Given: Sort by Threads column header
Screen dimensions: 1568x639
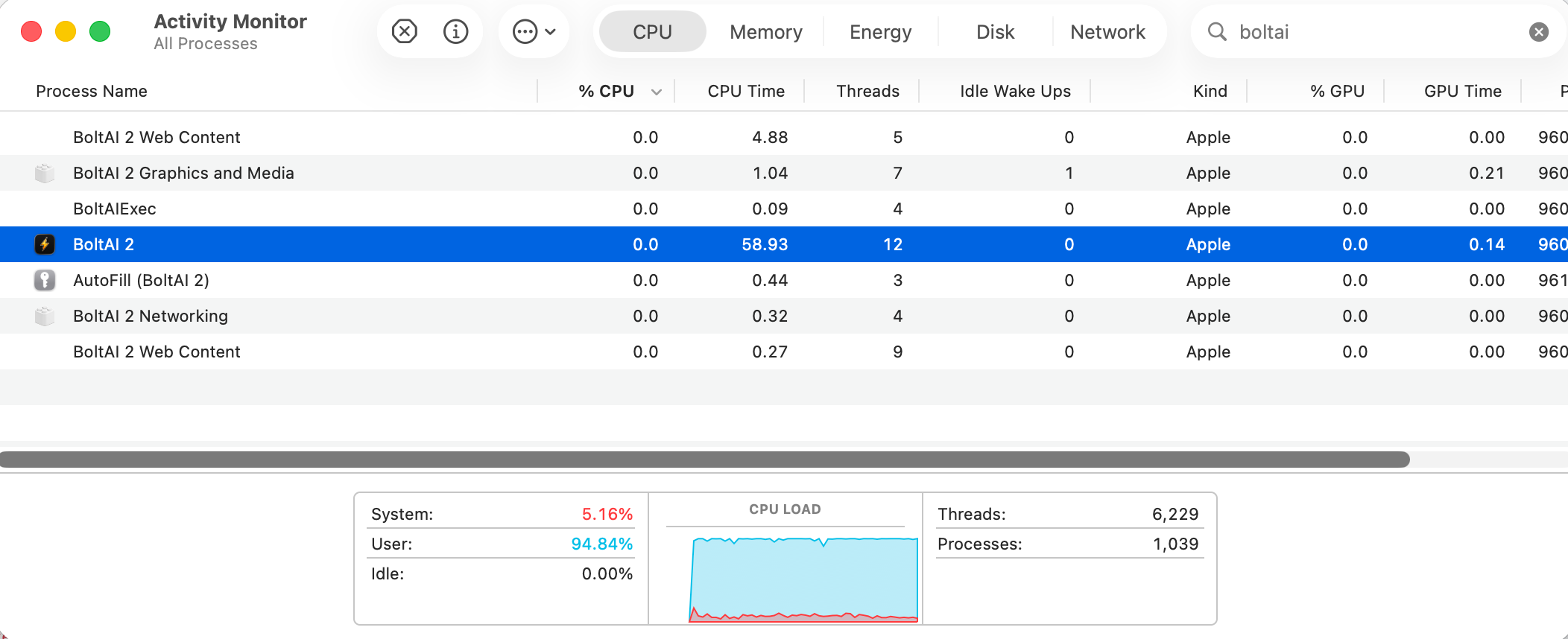Looking at the screenshot, I should click(x=867, y=91).
